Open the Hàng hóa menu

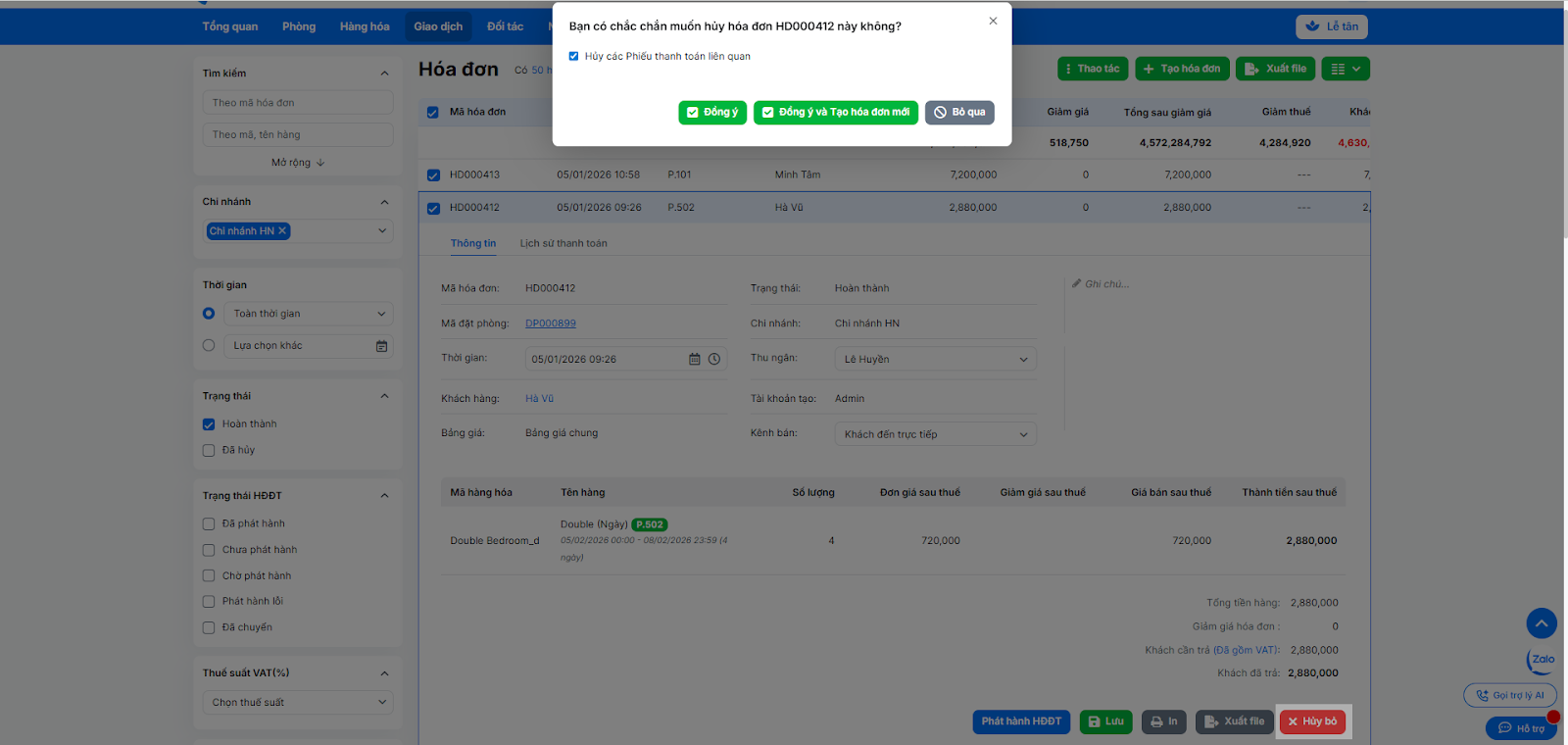coord(365,26)
